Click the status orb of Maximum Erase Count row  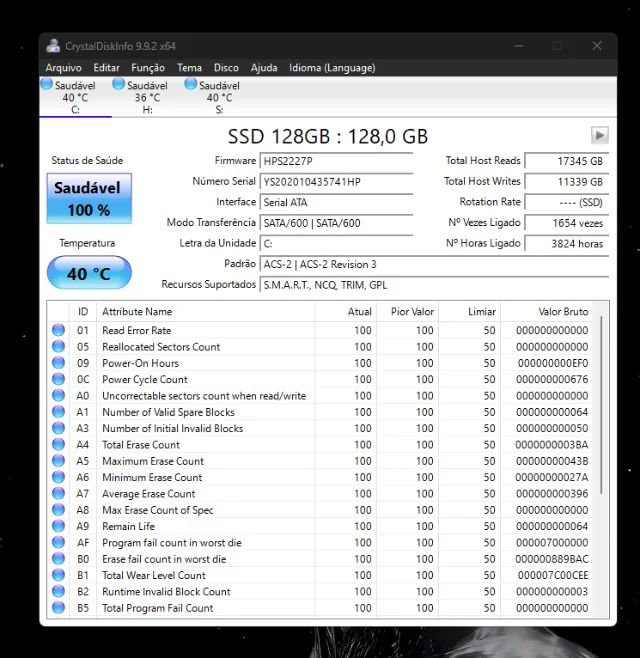(58, 461)
